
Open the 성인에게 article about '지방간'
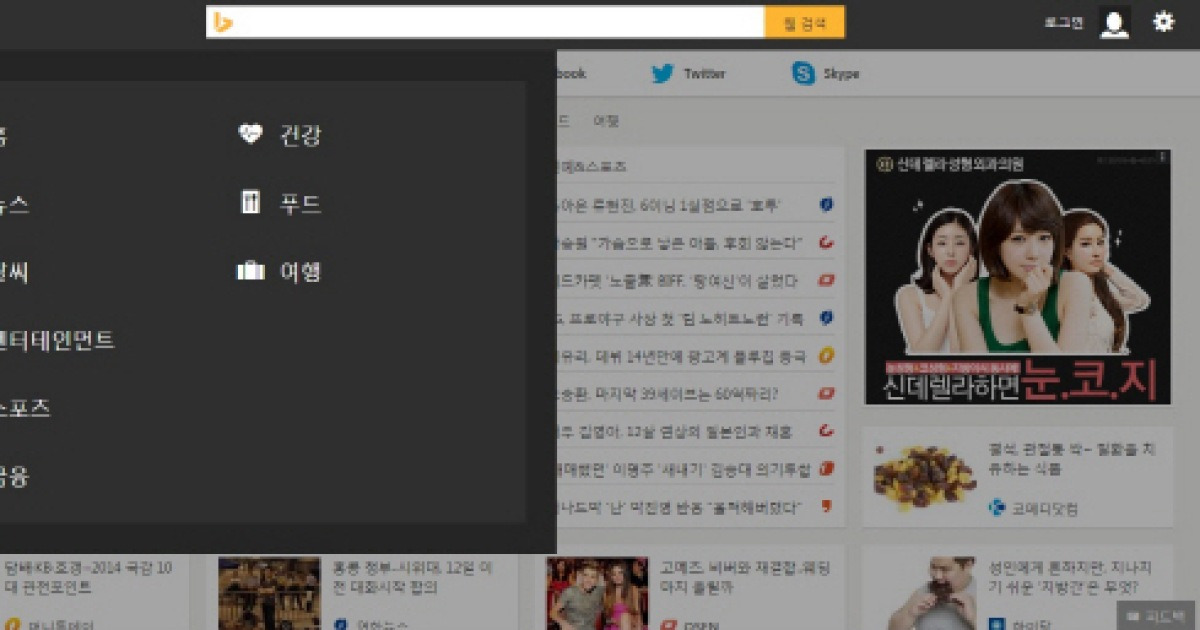point(1070,578)
